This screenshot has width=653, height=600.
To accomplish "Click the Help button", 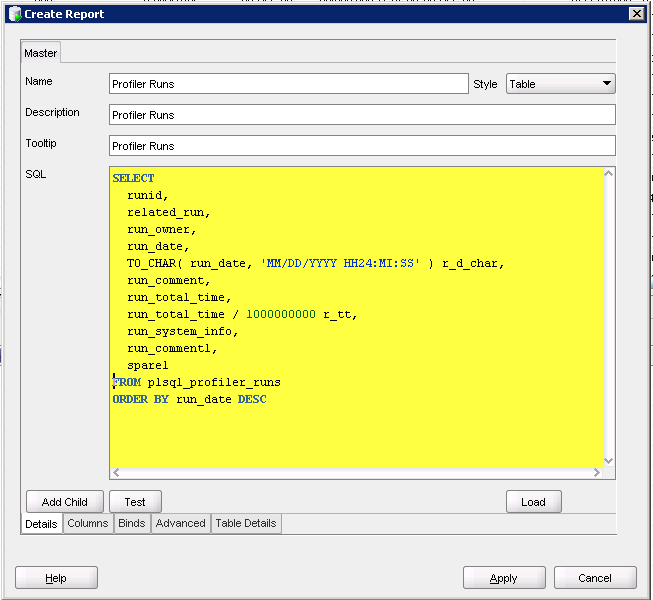I will click(56, 578).
